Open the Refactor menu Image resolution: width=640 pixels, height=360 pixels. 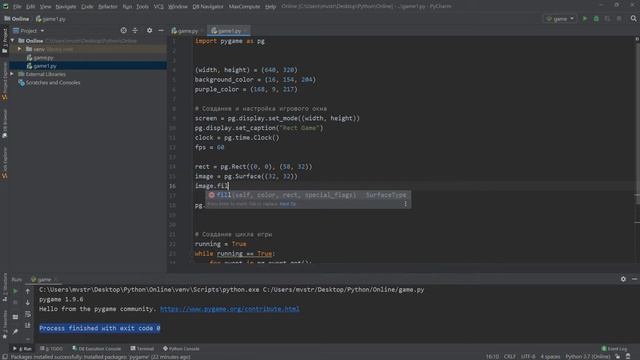coord(108,7)
